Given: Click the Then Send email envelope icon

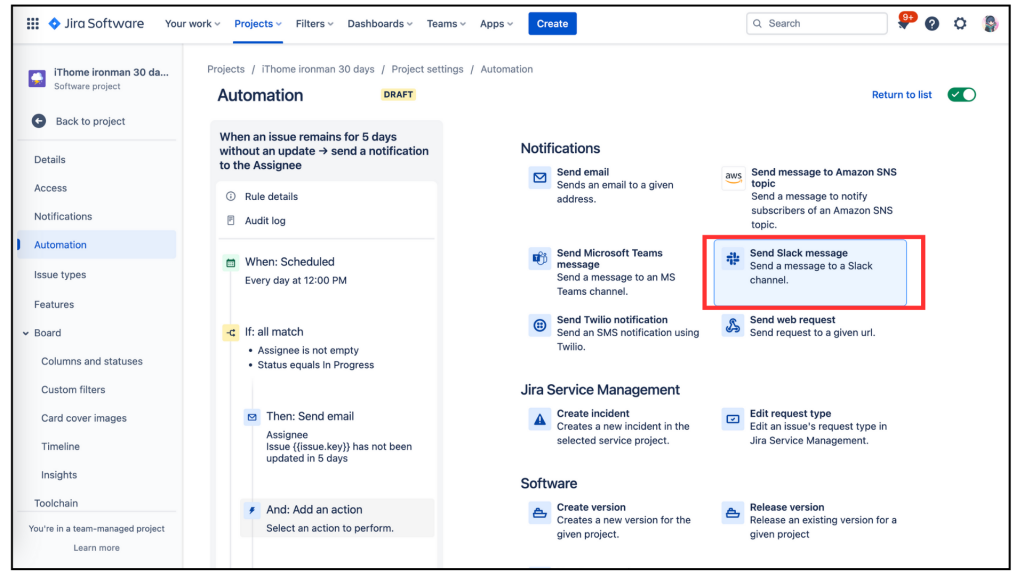Looking at the screenshot, I should click(x=252, y=417).
